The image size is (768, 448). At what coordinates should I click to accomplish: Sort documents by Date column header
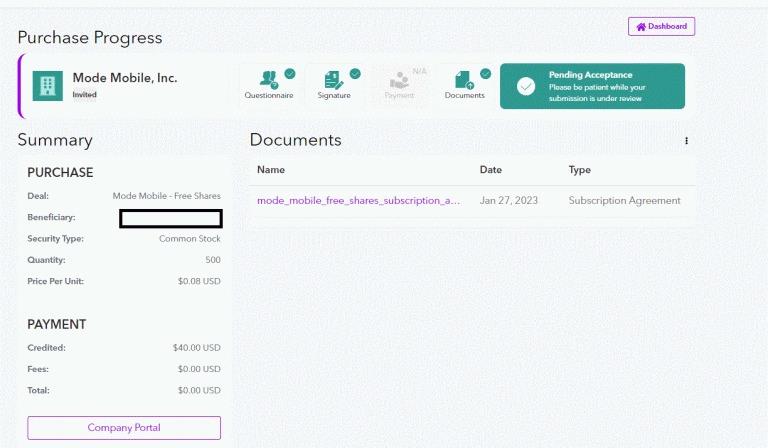[491, 169]
